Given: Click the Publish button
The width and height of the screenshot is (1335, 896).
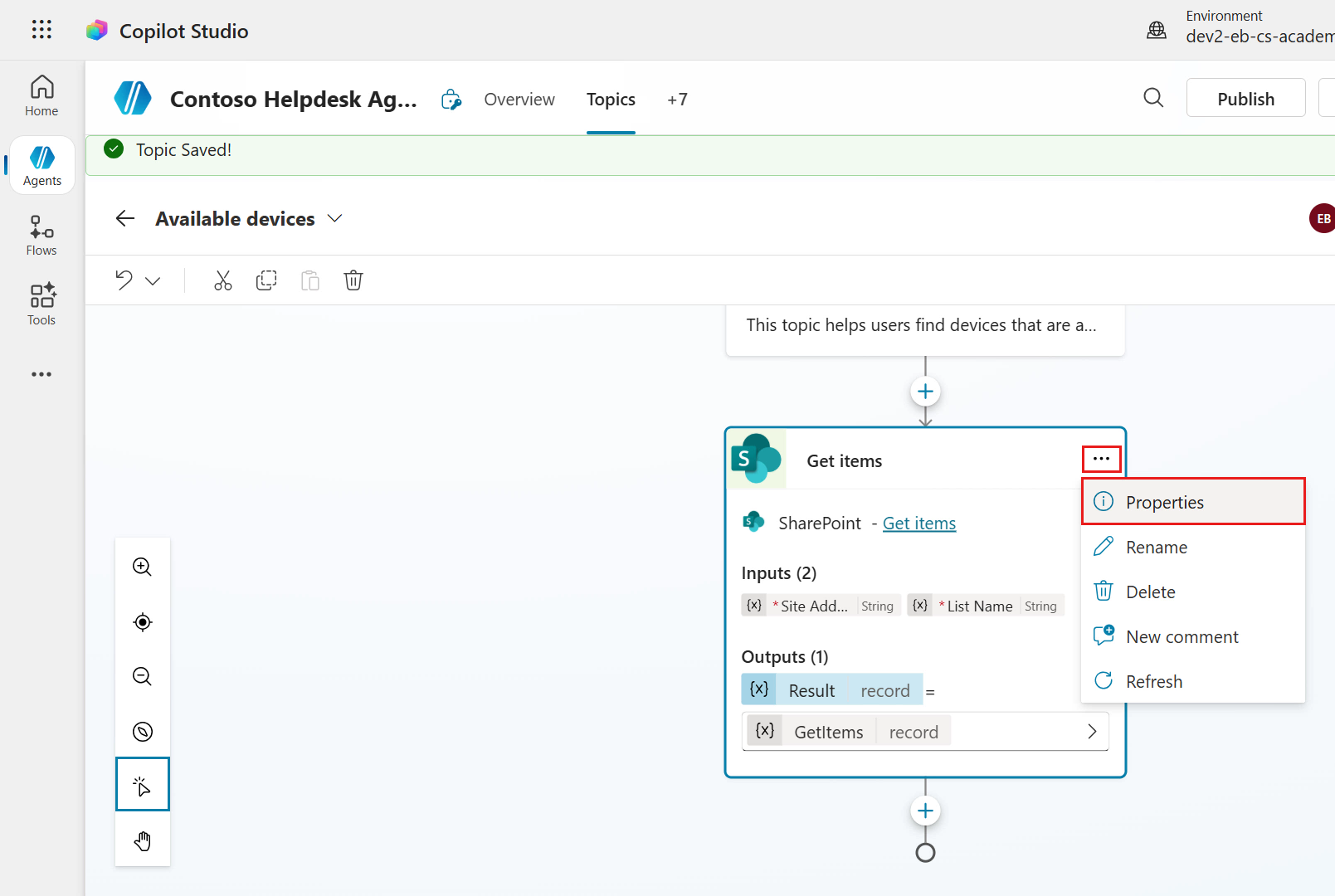Looking at the screenshot, I should [x=1245, y=99].
